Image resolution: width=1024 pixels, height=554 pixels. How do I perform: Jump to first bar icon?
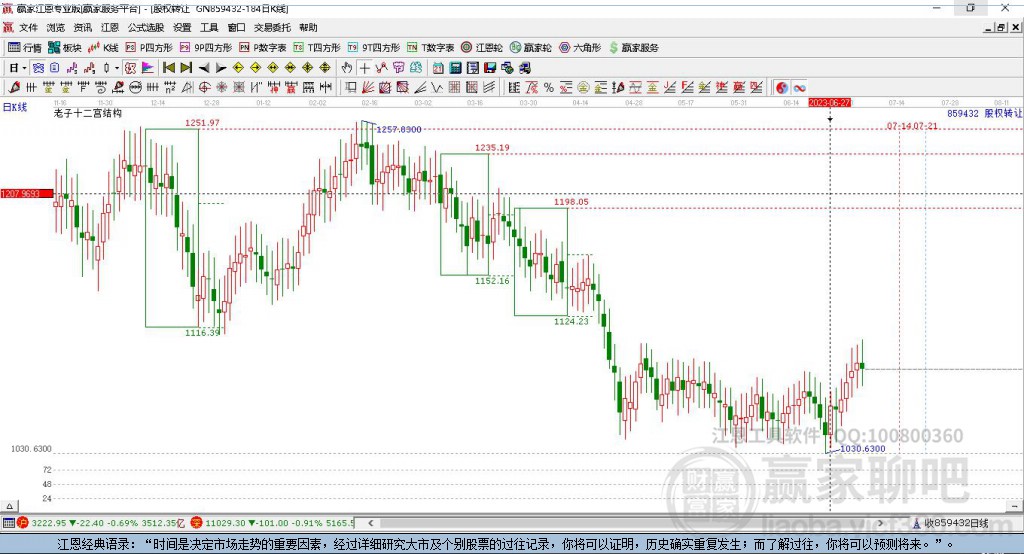click(x=168, y=68)
